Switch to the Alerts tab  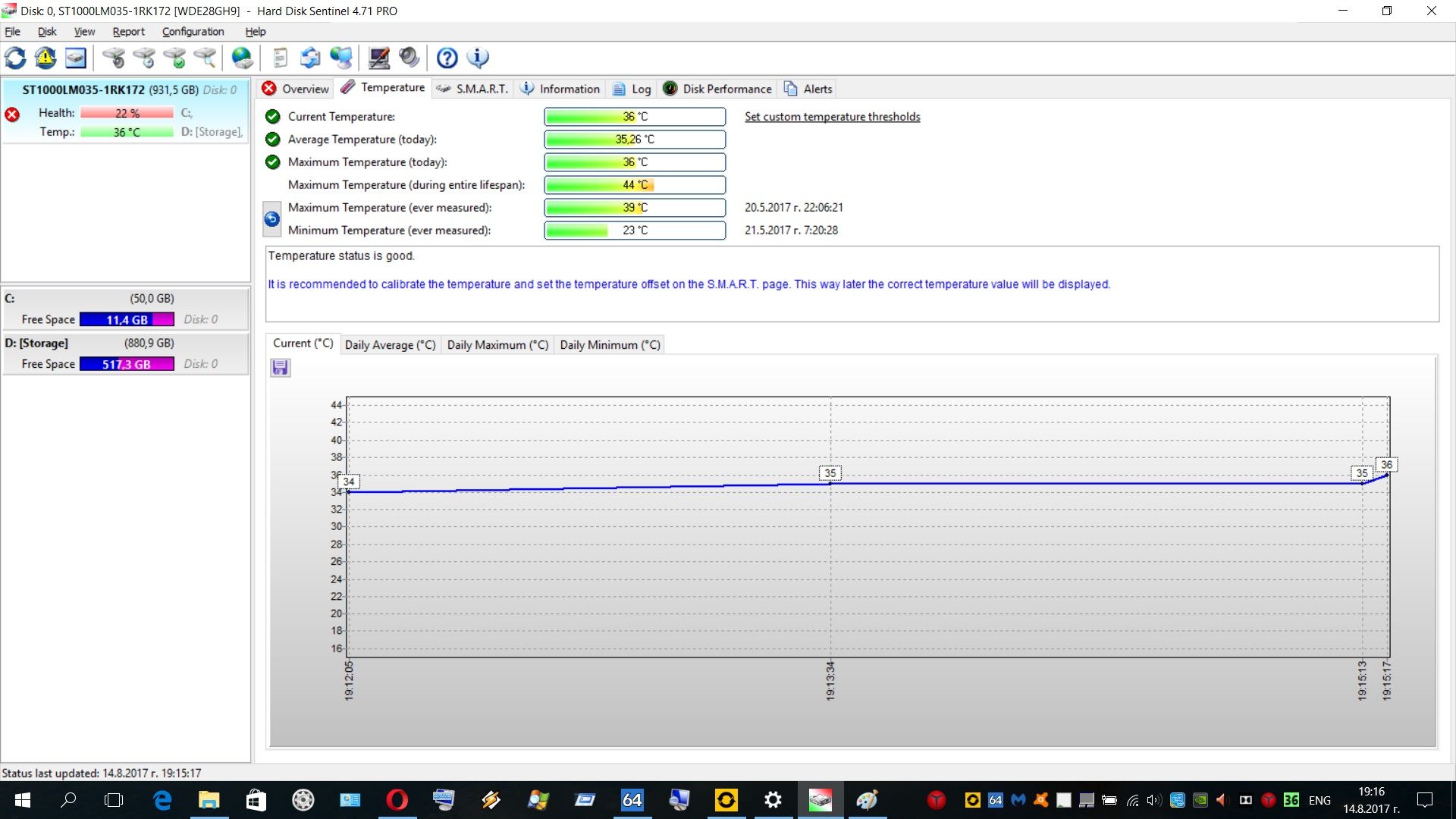(808, 89)
